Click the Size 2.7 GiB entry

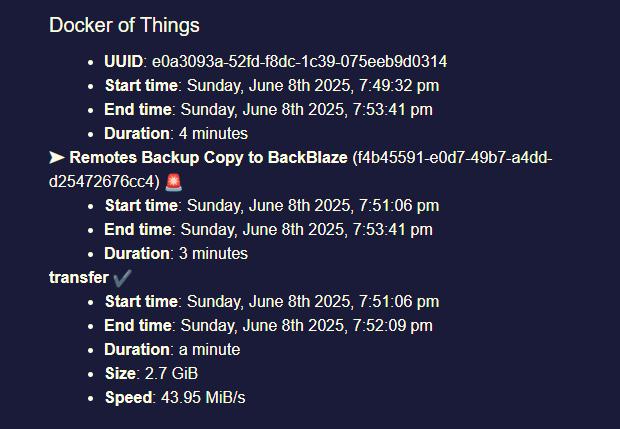click(151, 374)
